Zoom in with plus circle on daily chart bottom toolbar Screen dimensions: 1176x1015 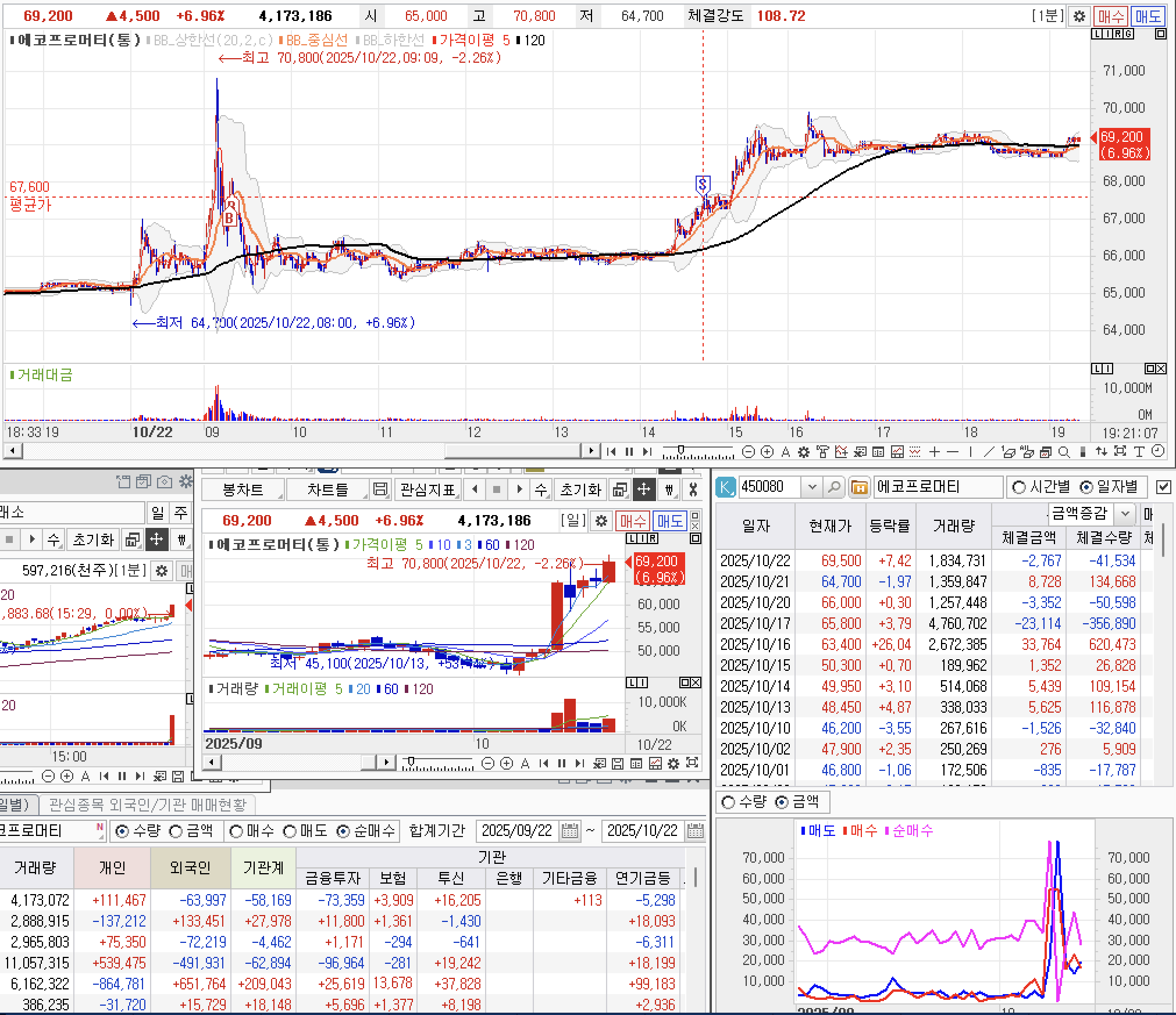[507, 763]
